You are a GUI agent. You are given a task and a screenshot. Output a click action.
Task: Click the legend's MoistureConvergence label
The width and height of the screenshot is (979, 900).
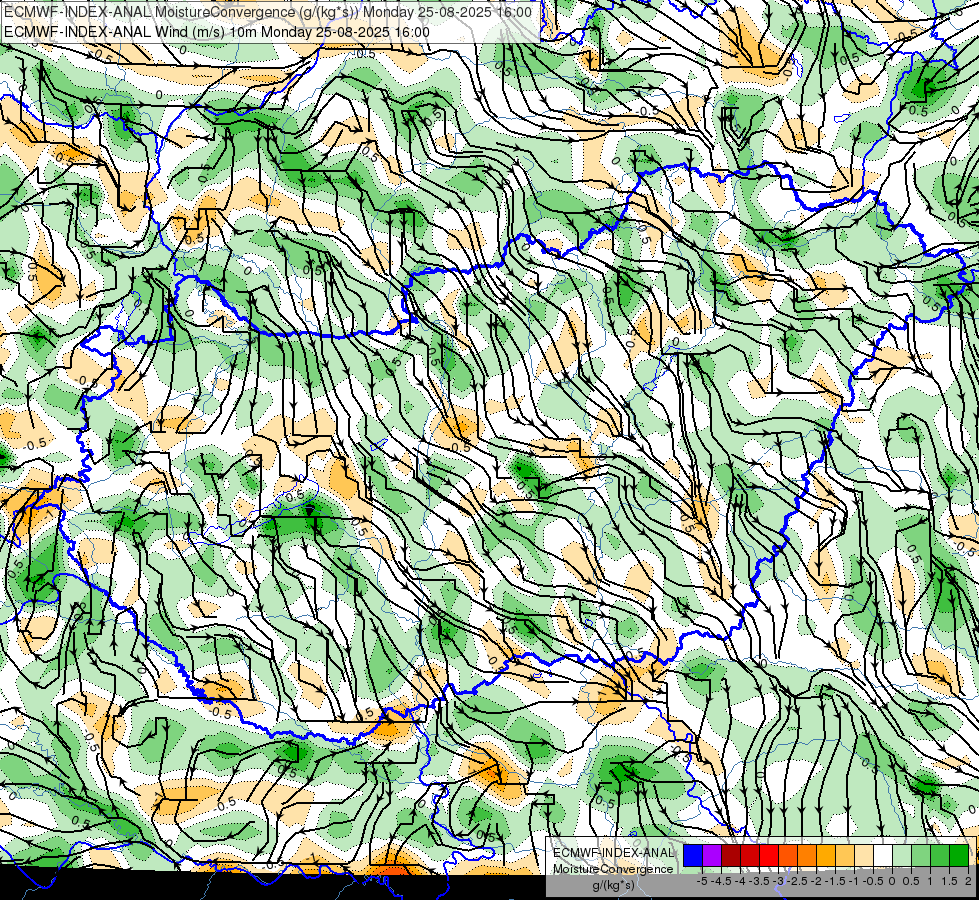tap(613, 869)
